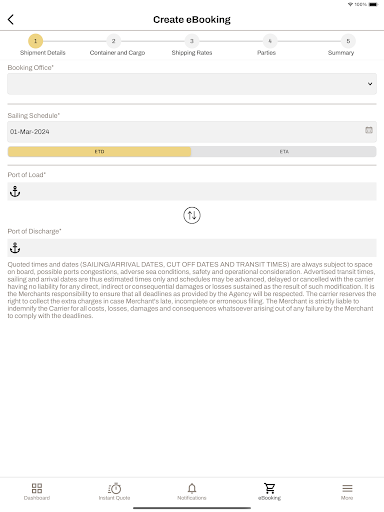Go to step 2 Container and Cargo
This screenshot has height=512, width=384.
[x=117, y=45]
